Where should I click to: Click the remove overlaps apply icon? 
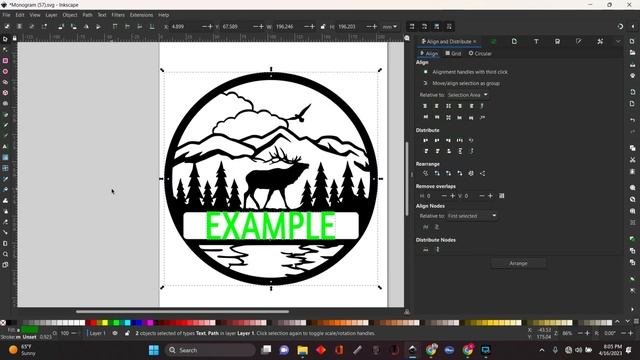click(x=502, y=196)
